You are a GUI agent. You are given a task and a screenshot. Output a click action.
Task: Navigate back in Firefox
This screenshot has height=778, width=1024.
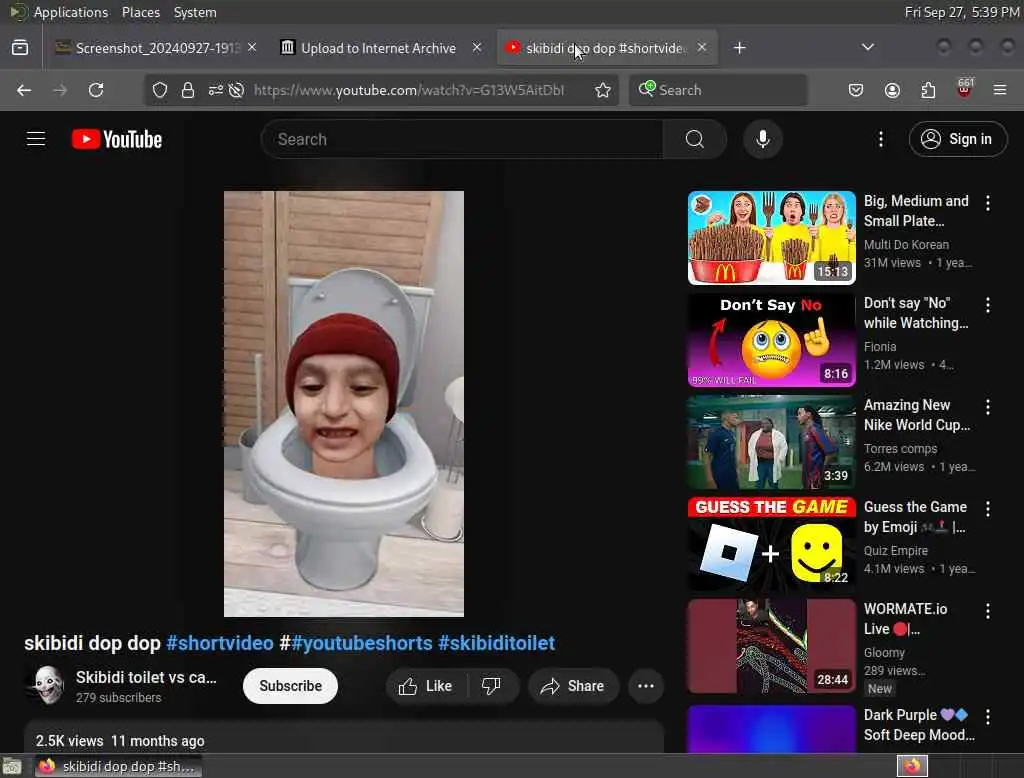[24, 90]
